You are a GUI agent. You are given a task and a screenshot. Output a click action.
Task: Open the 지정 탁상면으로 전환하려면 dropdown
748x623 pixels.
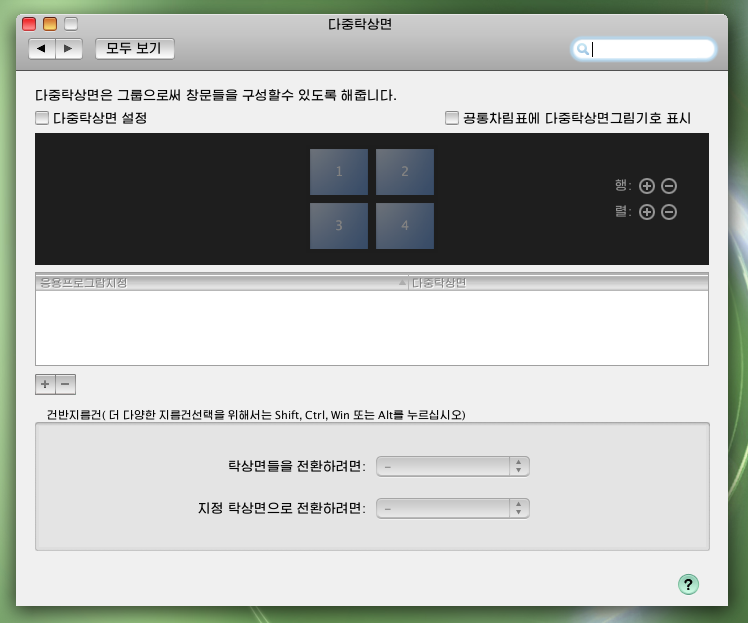tap(453, 509)
